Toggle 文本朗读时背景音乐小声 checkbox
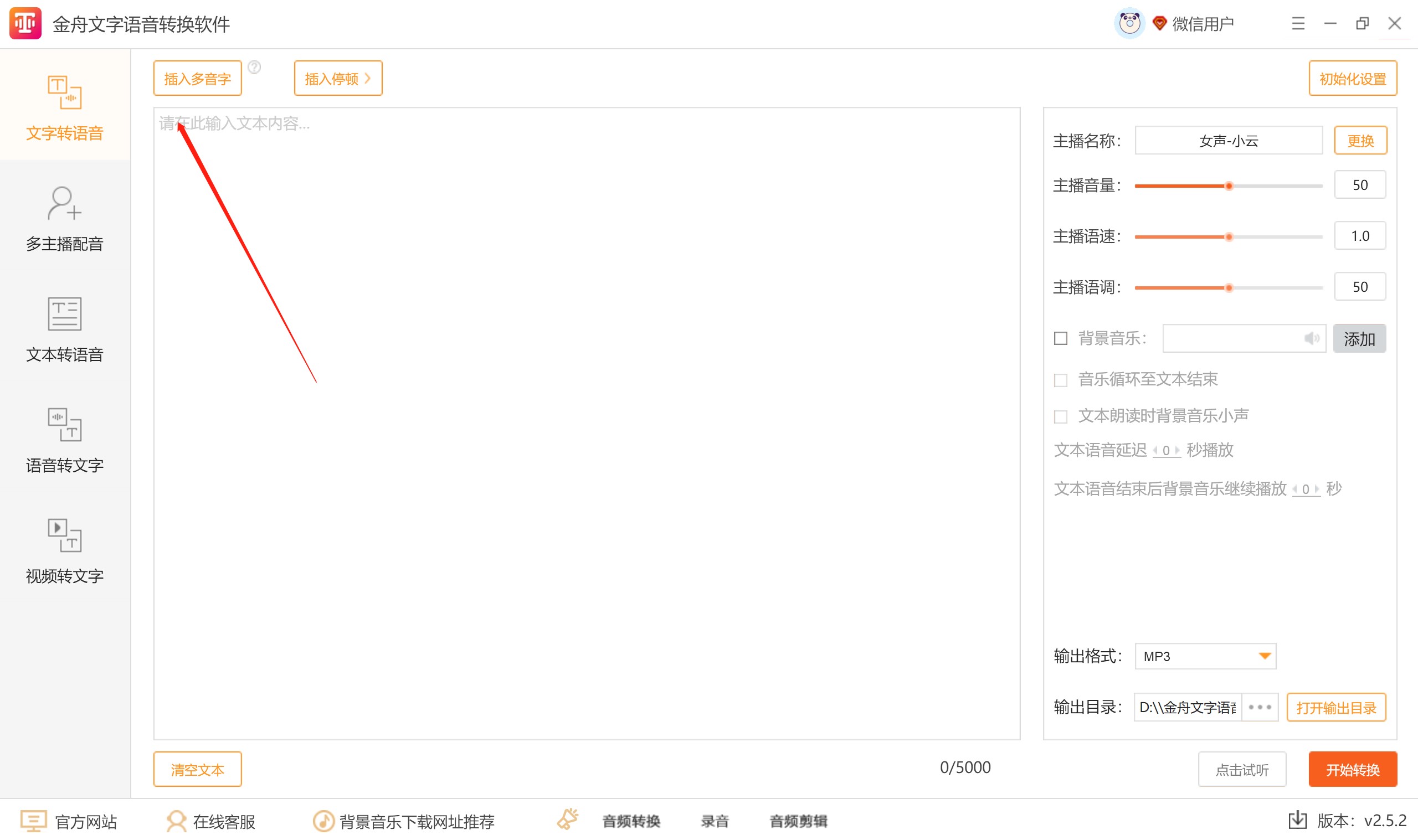 [x=1061, y=416]
